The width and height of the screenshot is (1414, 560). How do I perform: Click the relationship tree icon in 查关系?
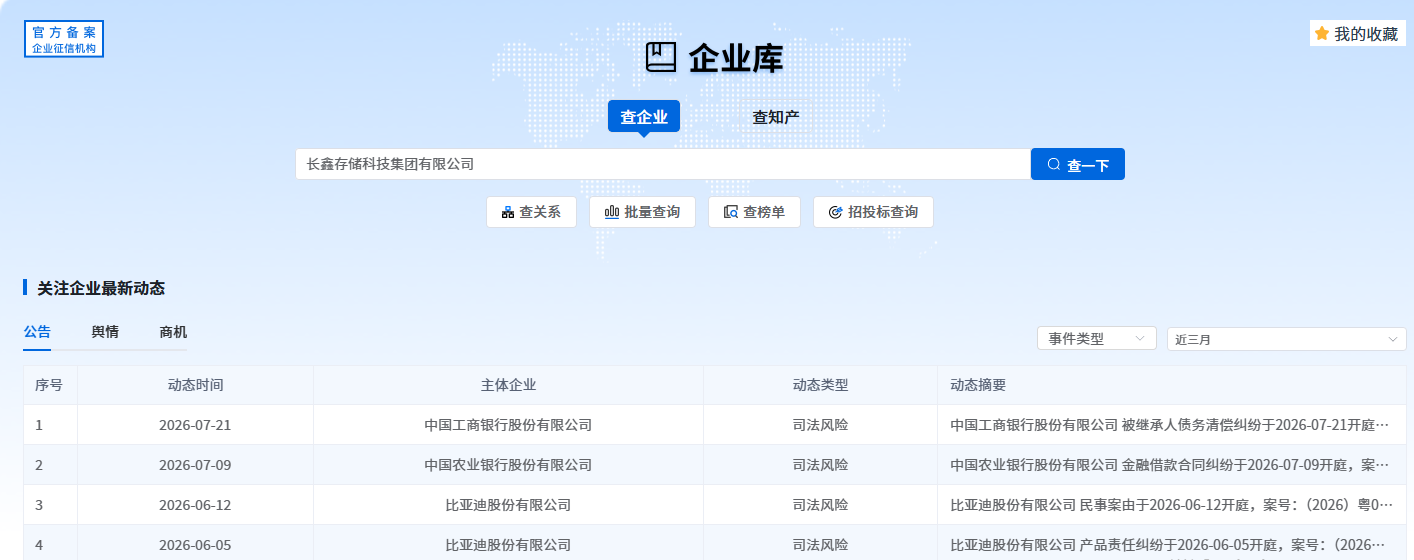508,212
